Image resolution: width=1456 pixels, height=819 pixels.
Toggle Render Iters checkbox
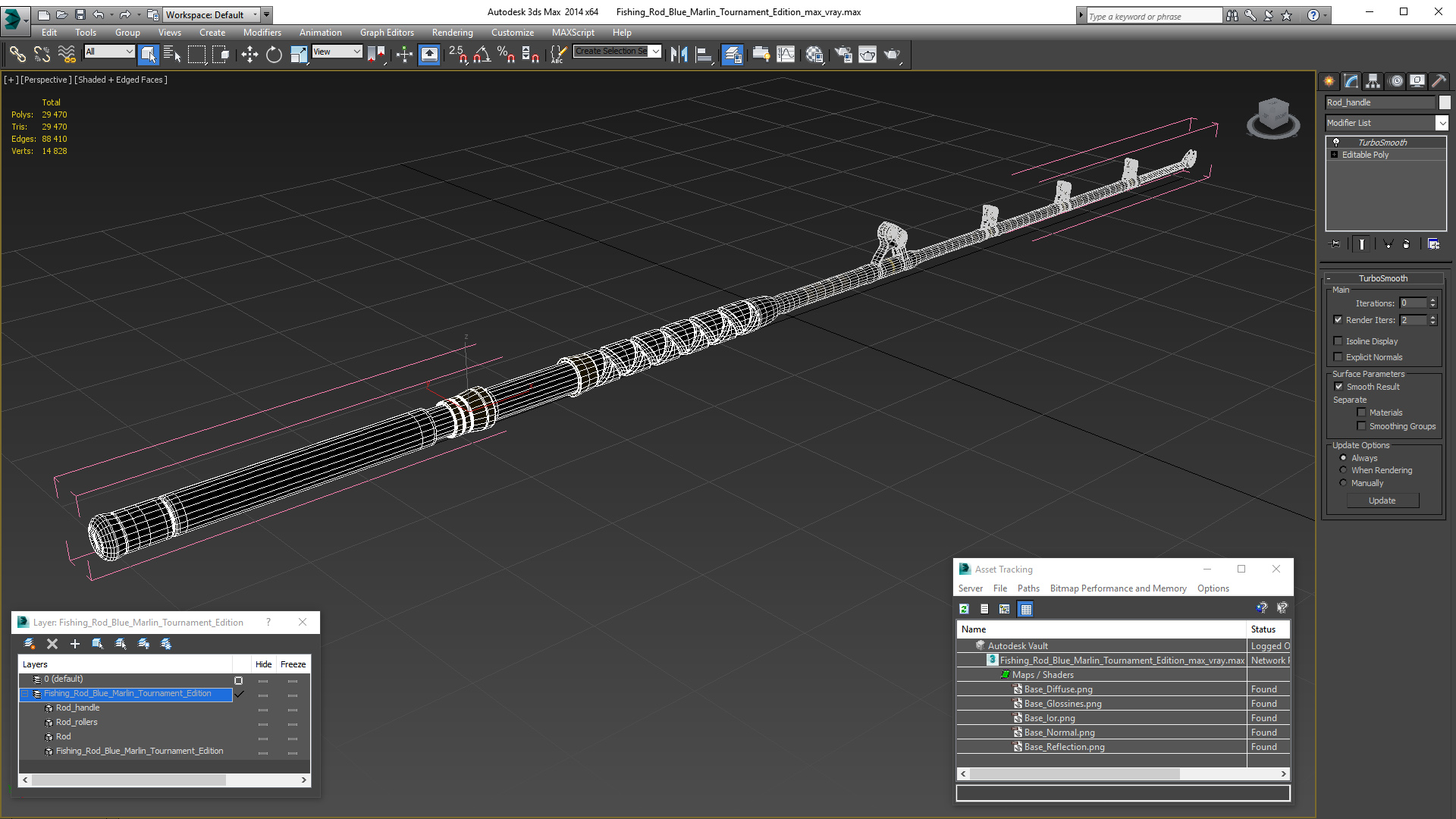pyautogui.click(x=1338, y=320)
